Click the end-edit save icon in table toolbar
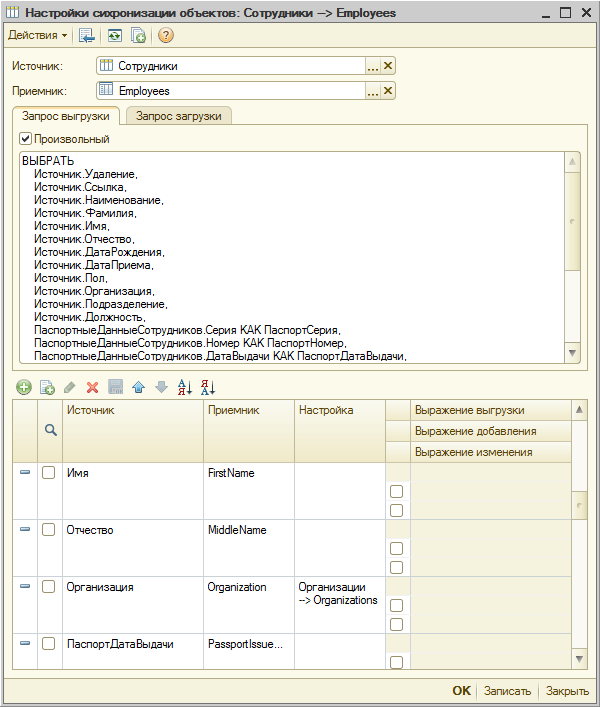 point(115,387)
